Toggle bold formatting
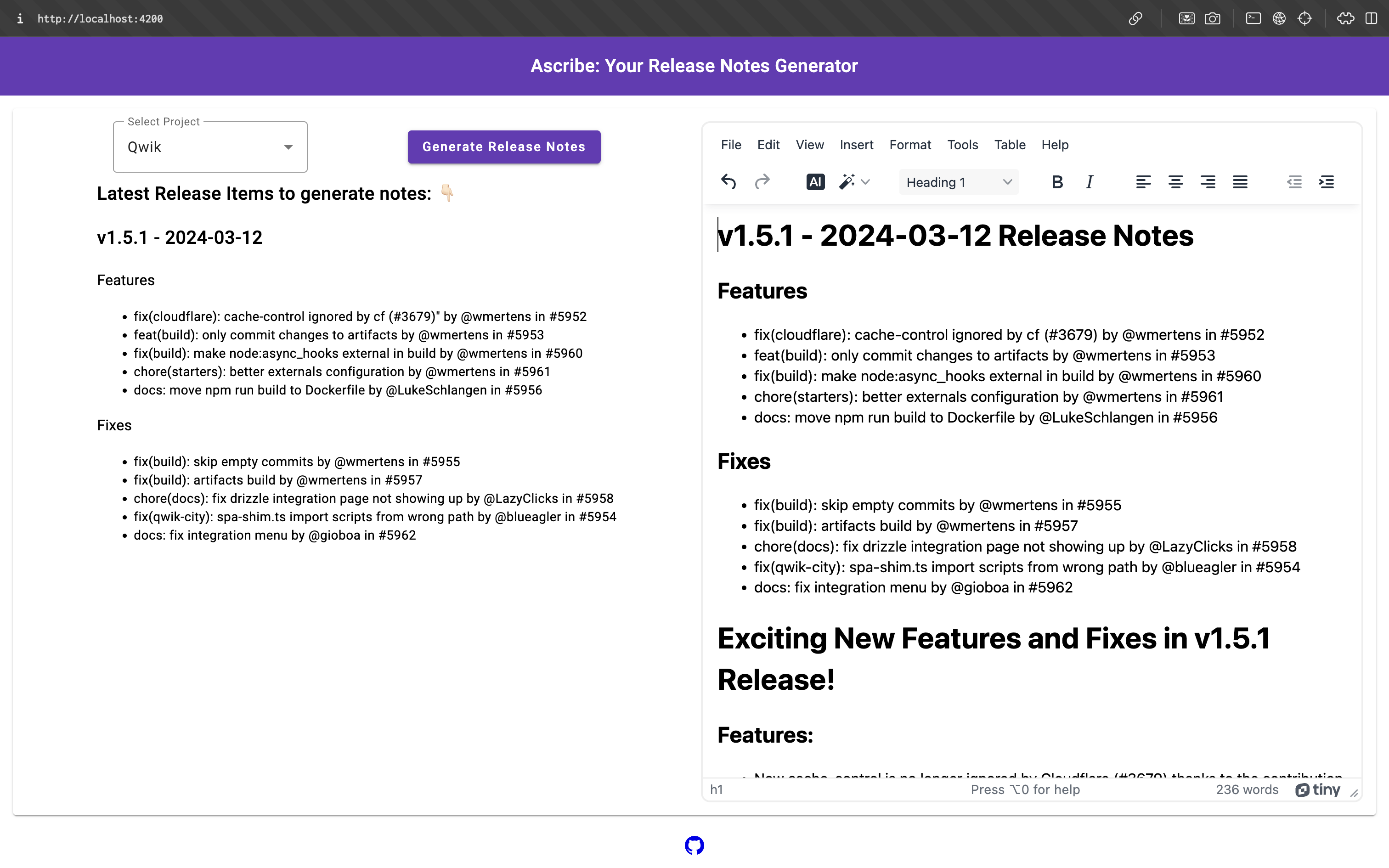Viewport: 1389px width, 868px height. click(1056, 182)
